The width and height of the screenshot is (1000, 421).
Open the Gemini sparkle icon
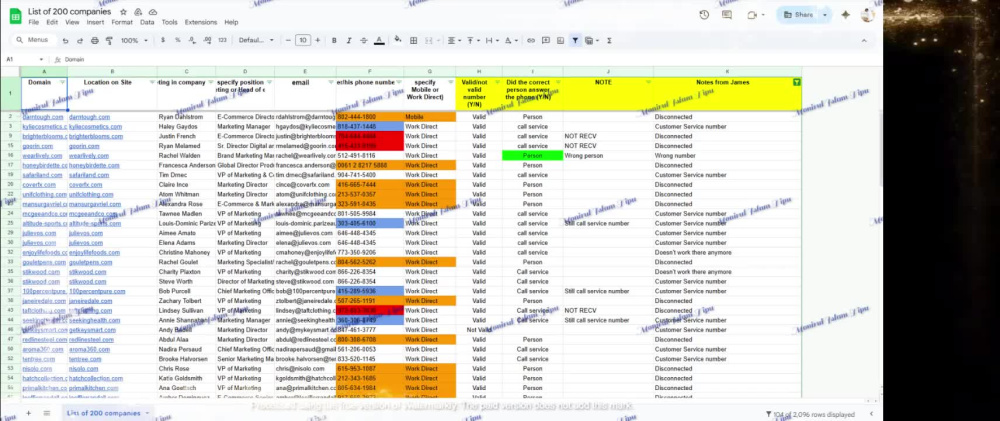pyautogui.click(x=846, y=15)
